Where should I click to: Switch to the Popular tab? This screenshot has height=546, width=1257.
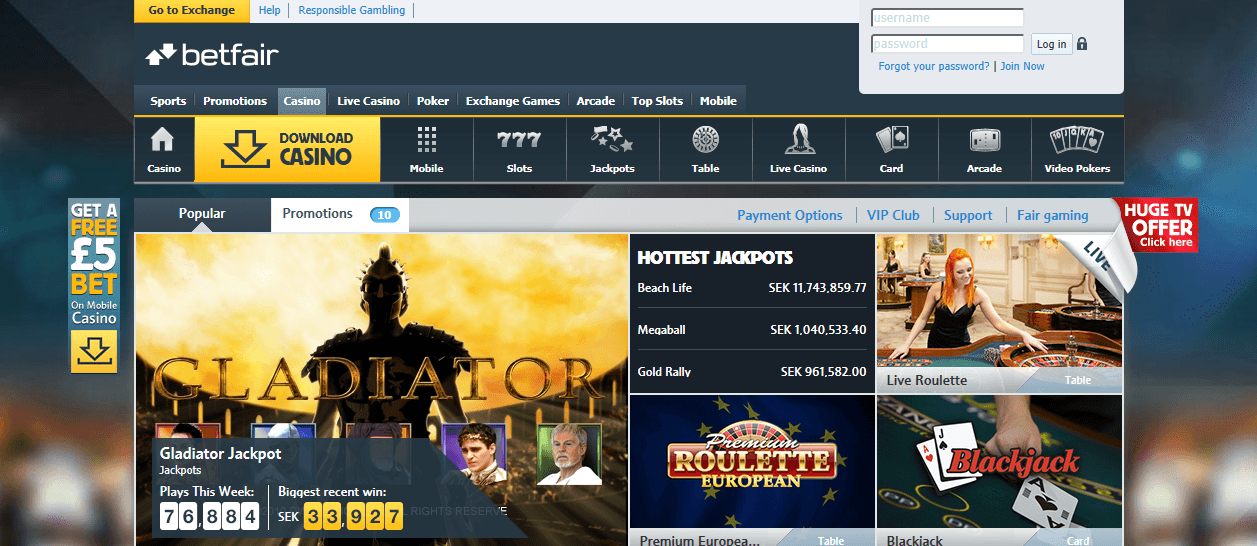(x=202, y=214)
